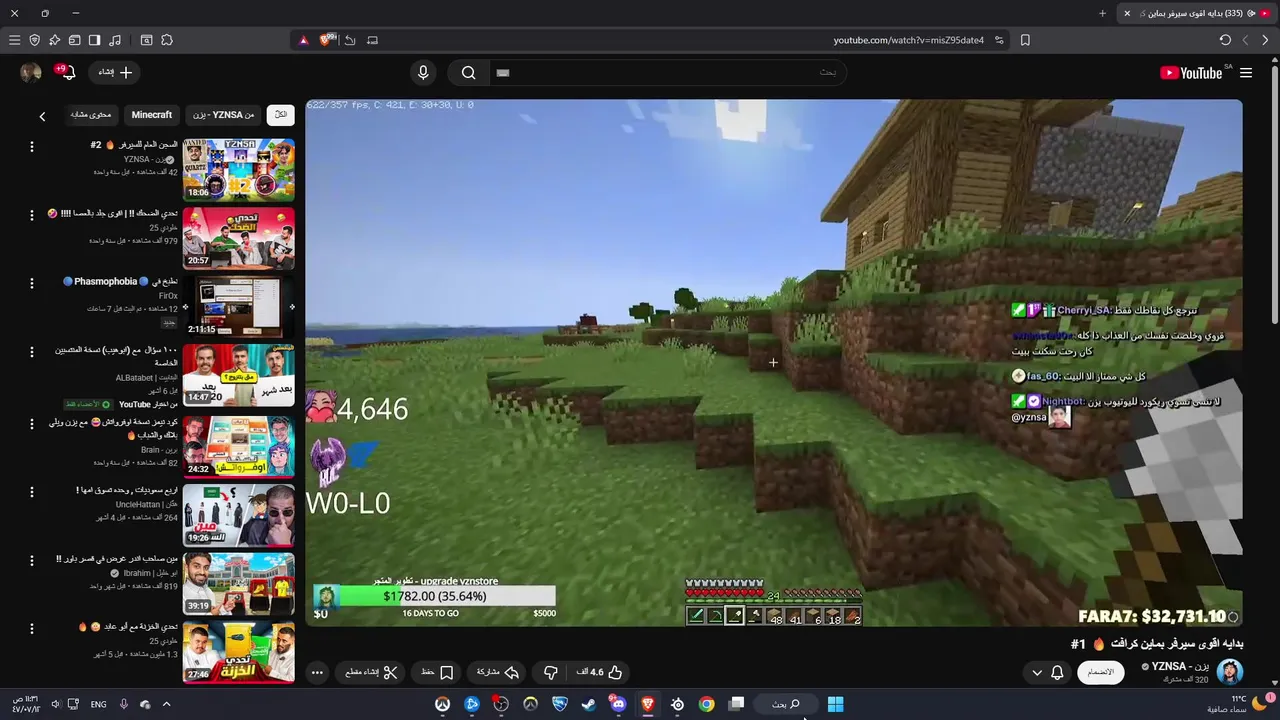Image resolution: width=1280 pixels, height=720 pixels.
Task: Open the weather widget on taskbar
Action: tap(1240, 704)
